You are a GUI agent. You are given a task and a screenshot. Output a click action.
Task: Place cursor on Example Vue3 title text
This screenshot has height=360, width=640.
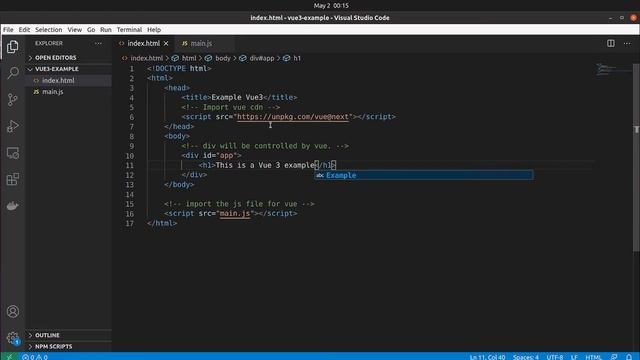tap(237, 98)
